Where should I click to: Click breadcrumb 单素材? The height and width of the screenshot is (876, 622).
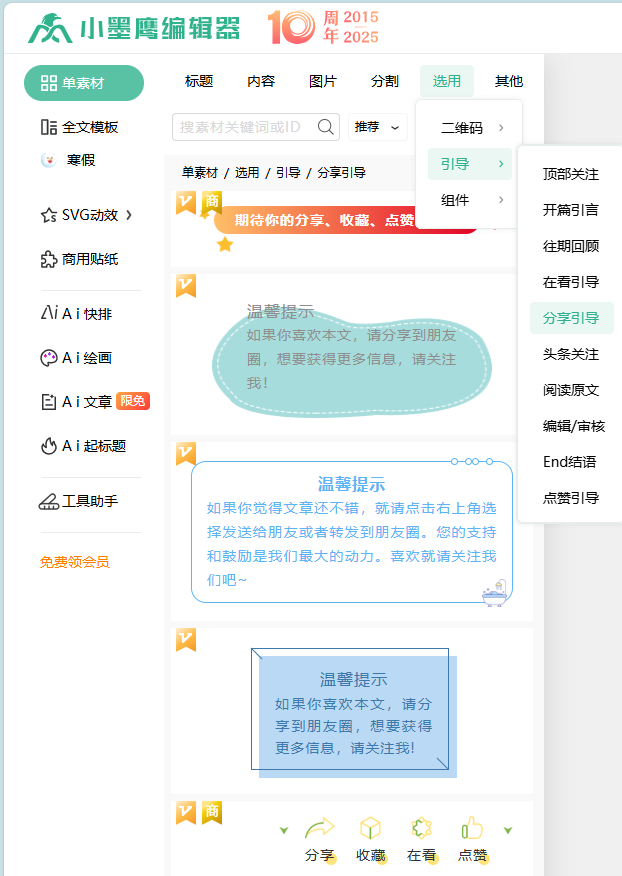click(200, 173)
